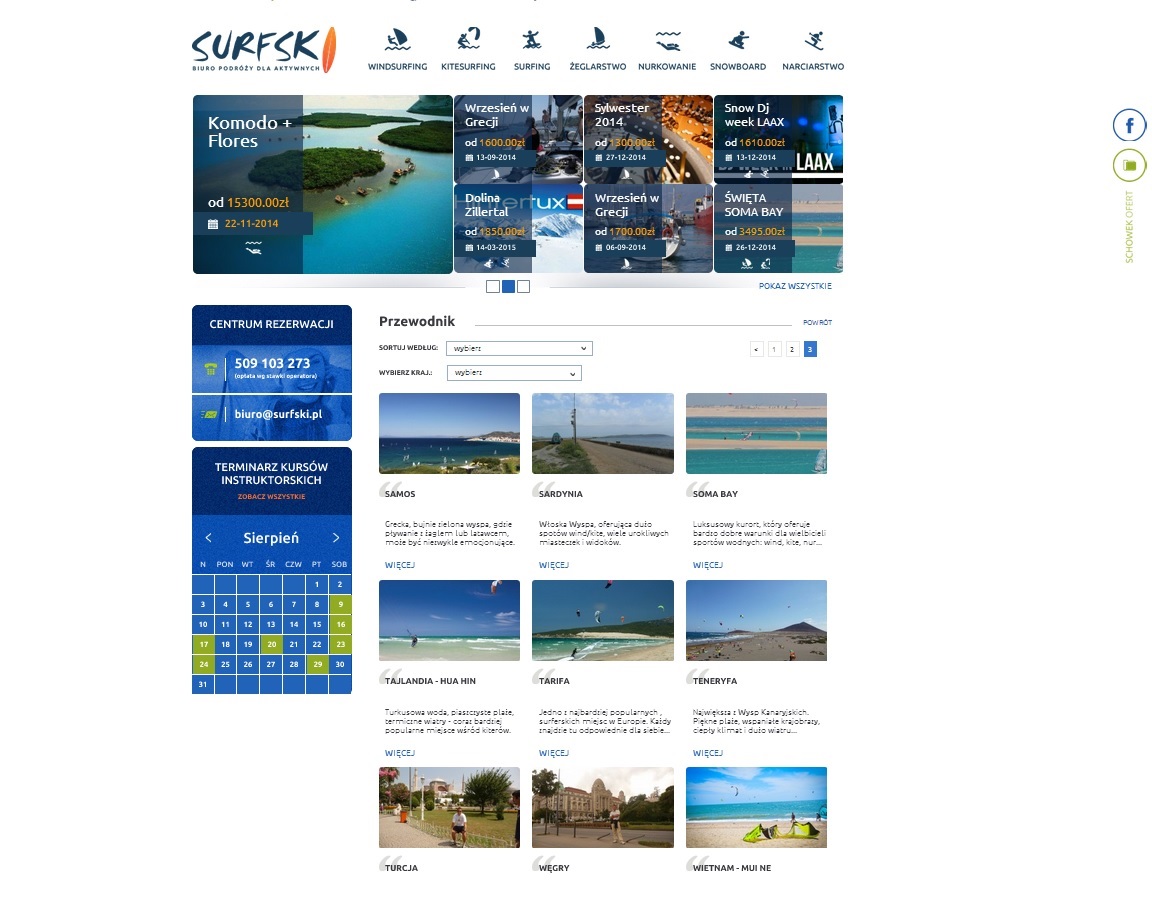Screen dimensions: 1152x922
Task: Open the Snowboard category icon
Action: [x=738, y=40]
